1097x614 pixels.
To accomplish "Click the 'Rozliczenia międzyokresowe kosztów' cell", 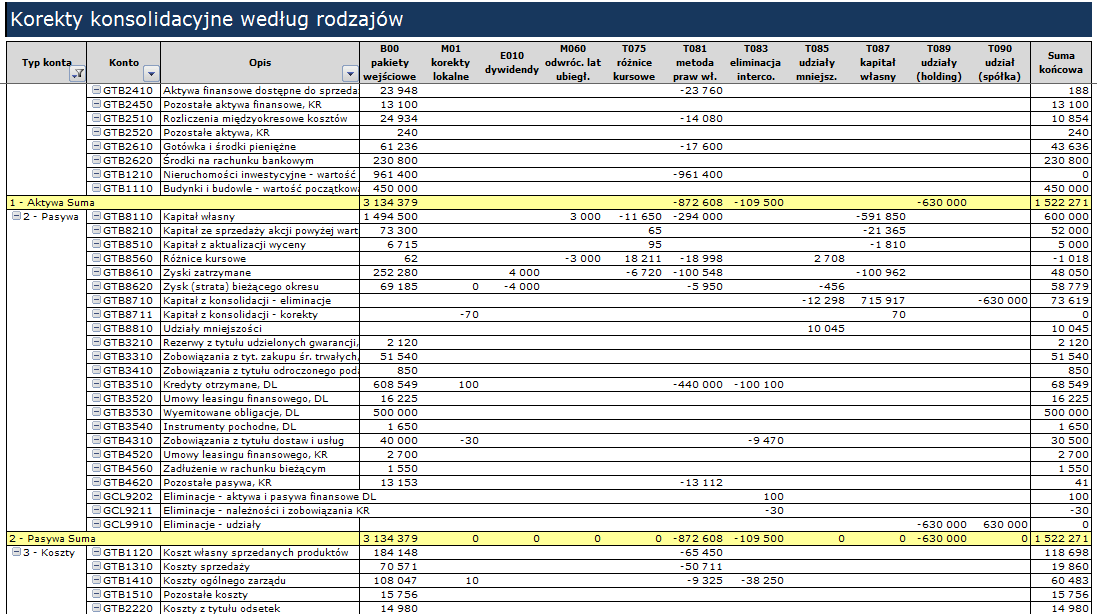I will (260, 118).
